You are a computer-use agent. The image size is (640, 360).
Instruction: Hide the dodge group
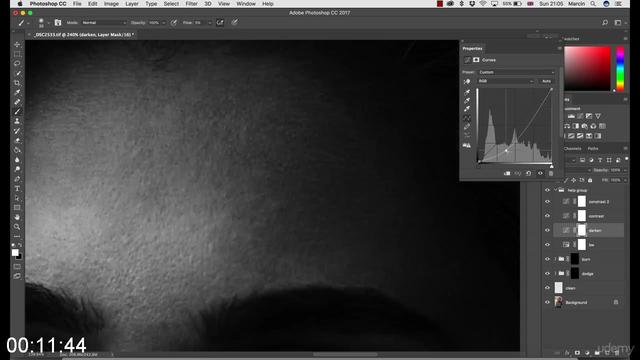[x=547, y=273]
